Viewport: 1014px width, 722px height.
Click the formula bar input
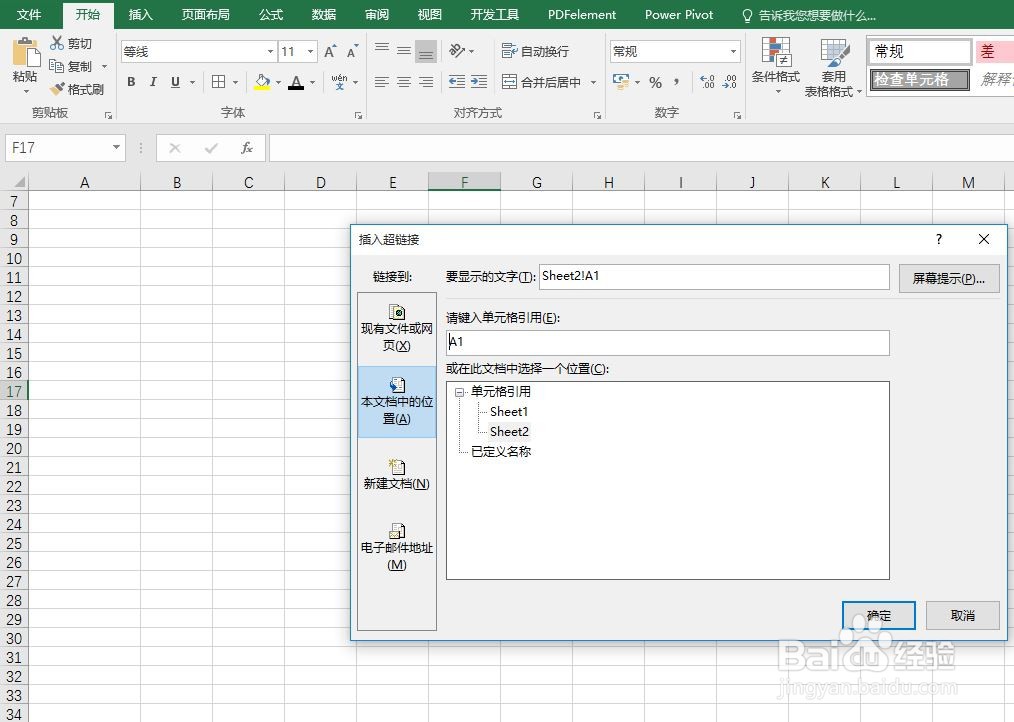pyautogui.click(x=642, y=148)
